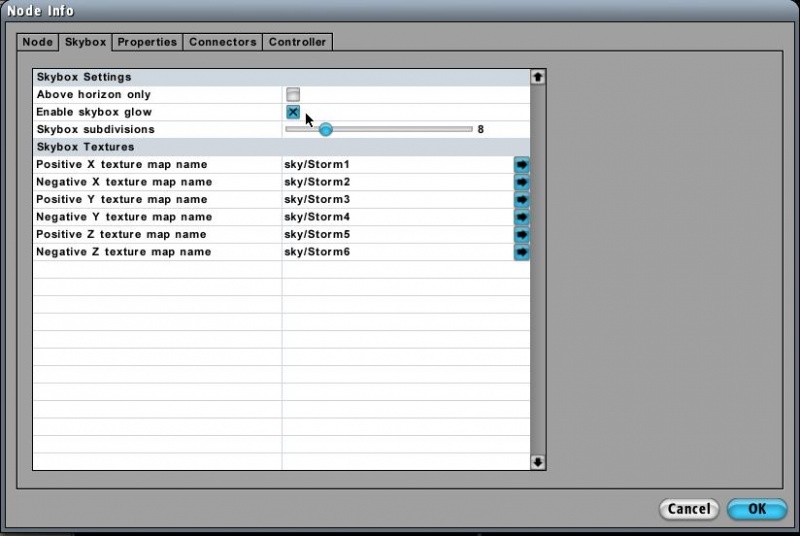Switch to the Connectors tab

[223, 42]
